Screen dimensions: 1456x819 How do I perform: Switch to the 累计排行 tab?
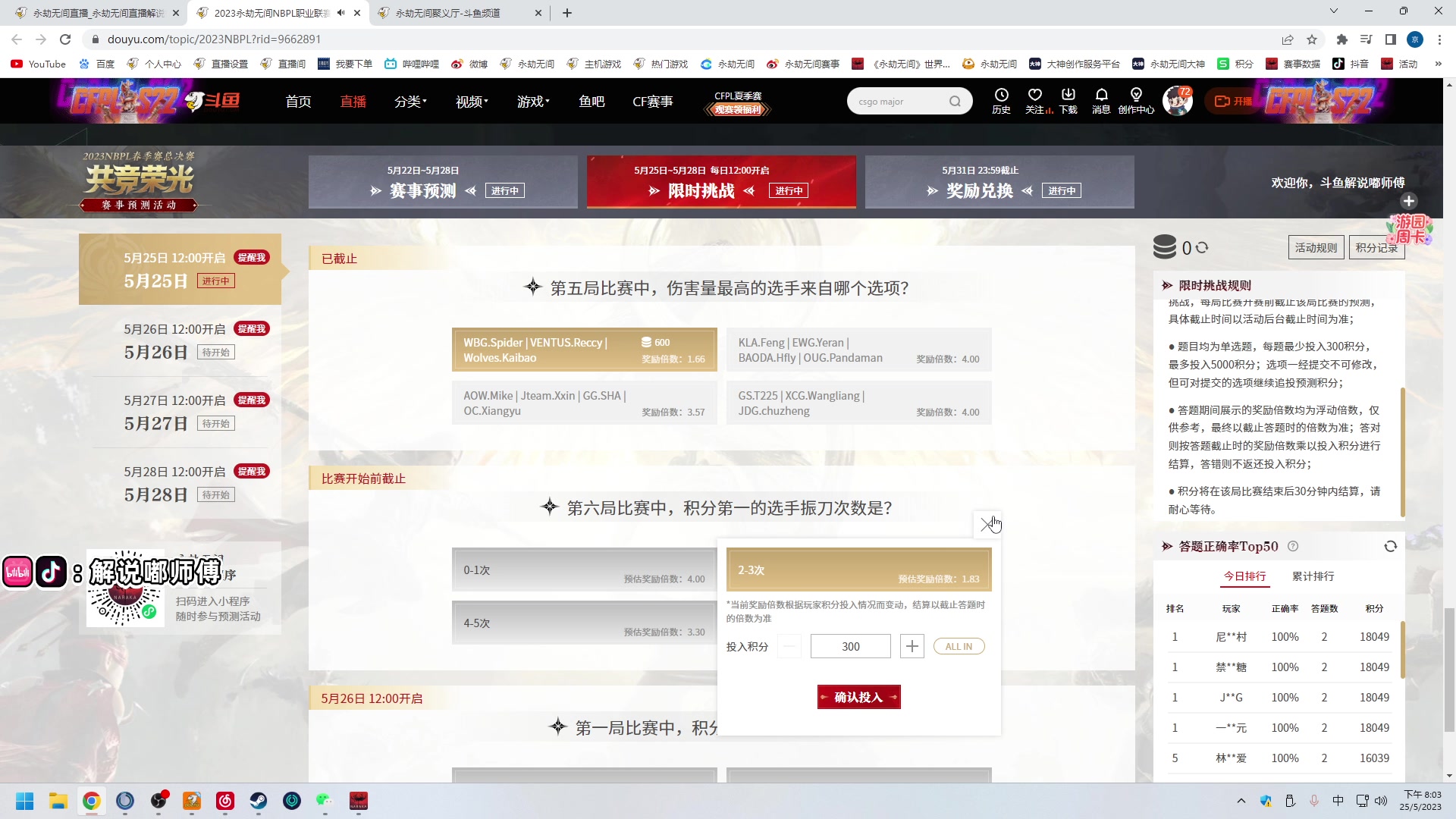tap(1313, 576)
